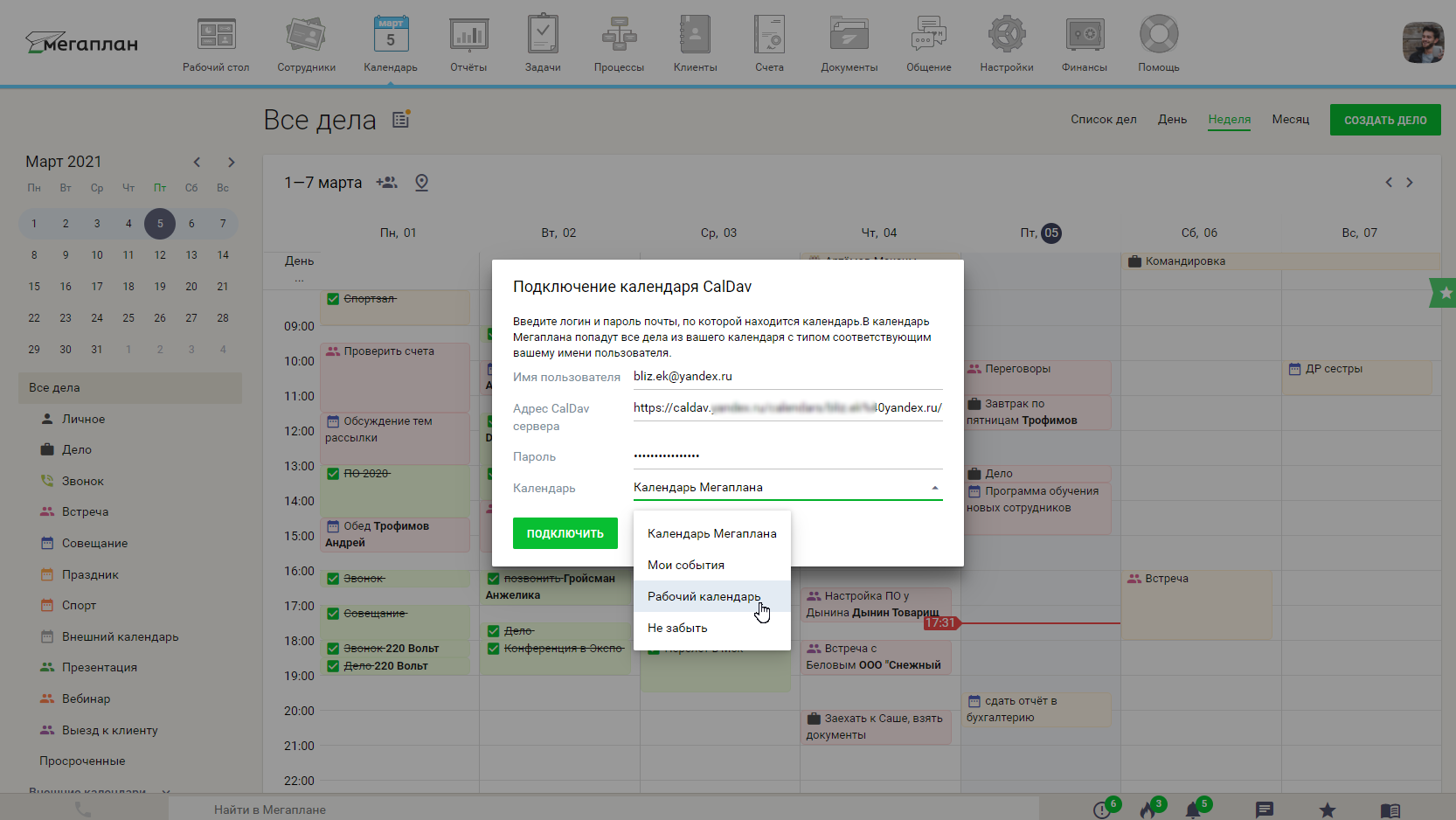The width and height of the screenshot is (1456, 820).
Task: Open the favorites star icon in bottom bar
Action: point(1328,810)
